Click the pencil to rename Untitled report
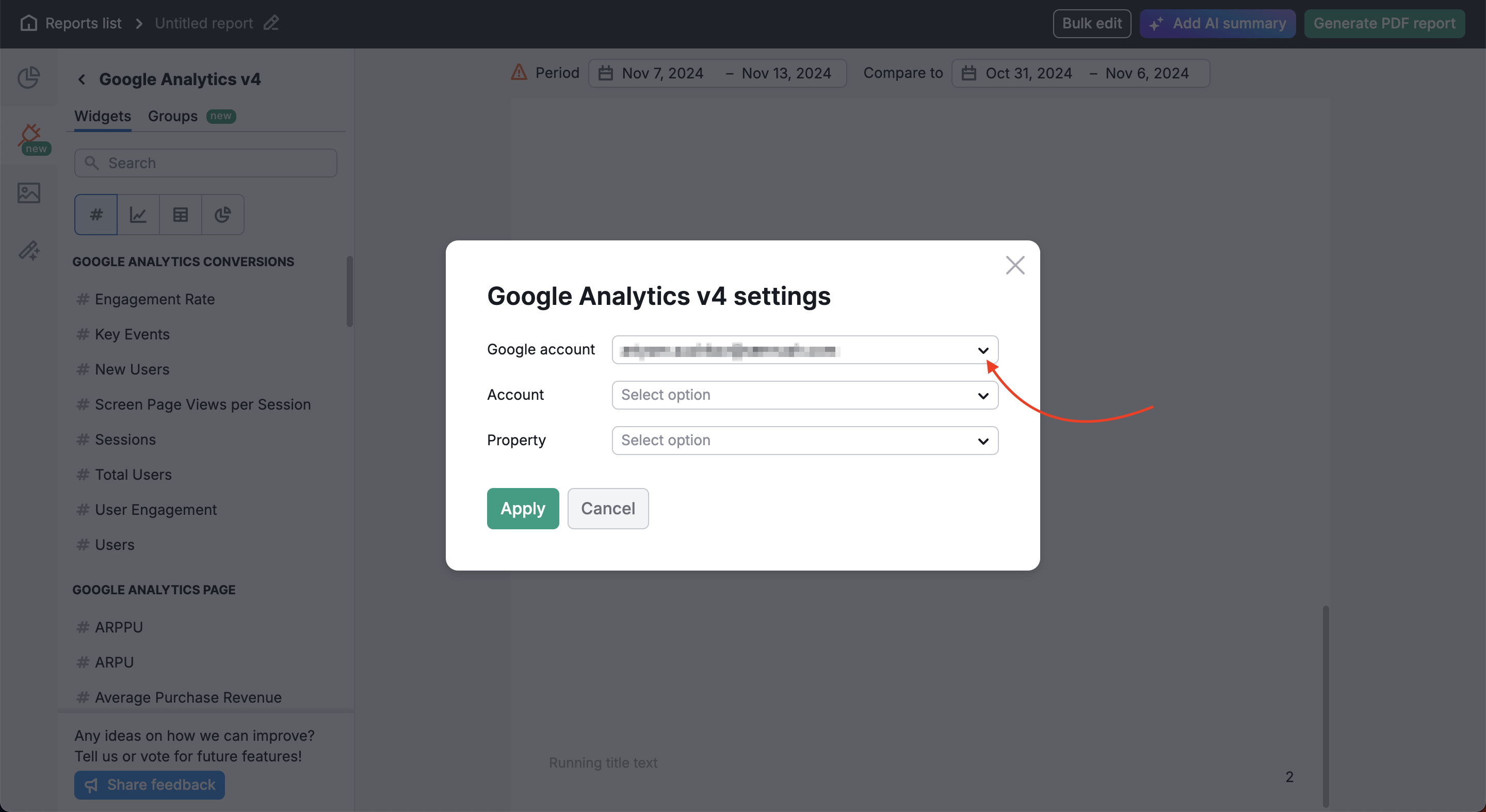 click(x=271, y=23)
